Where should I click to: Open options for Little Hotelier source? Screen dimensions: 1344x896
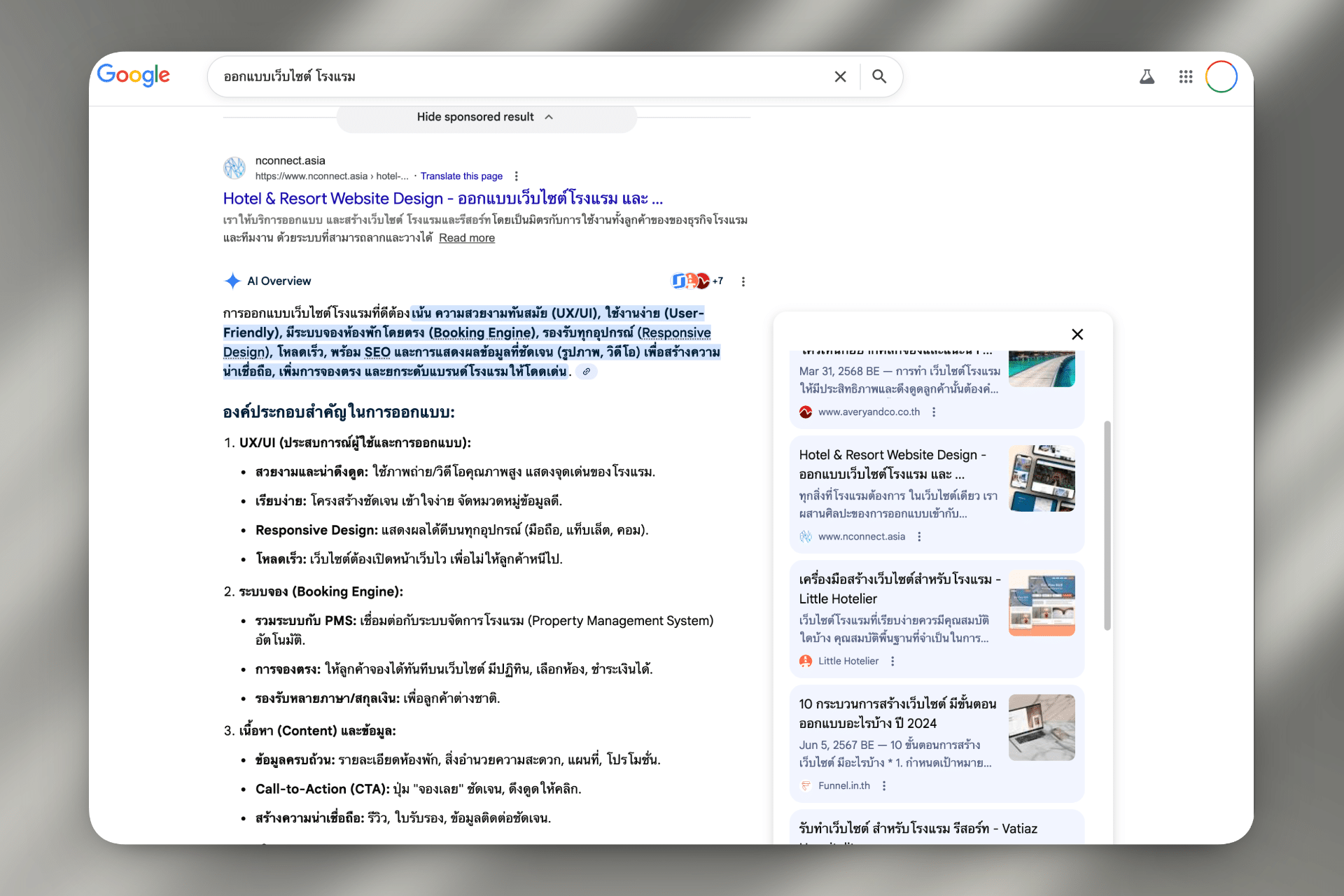click(x=892, y=661)
